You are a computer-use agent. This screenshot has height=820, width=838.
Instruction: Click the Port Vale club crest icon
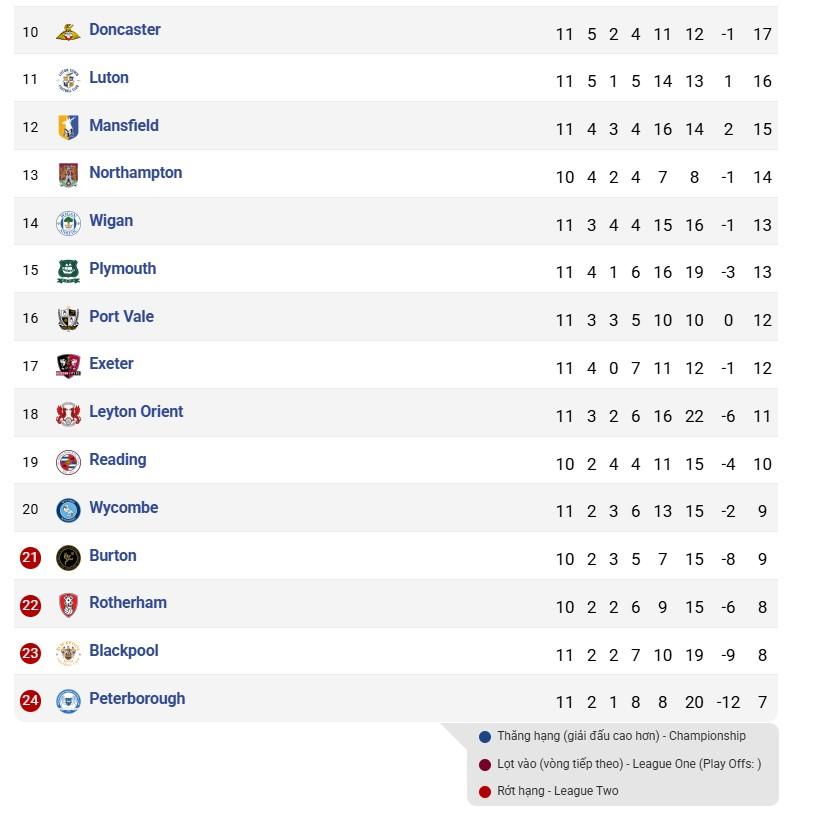(68, 318)
